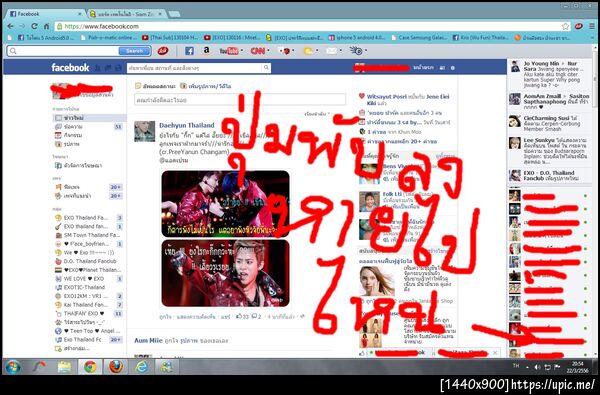Click the magnifier in Facebook search box
The width and height of the screenshot is (600, 395).
(x=266, y=68)
